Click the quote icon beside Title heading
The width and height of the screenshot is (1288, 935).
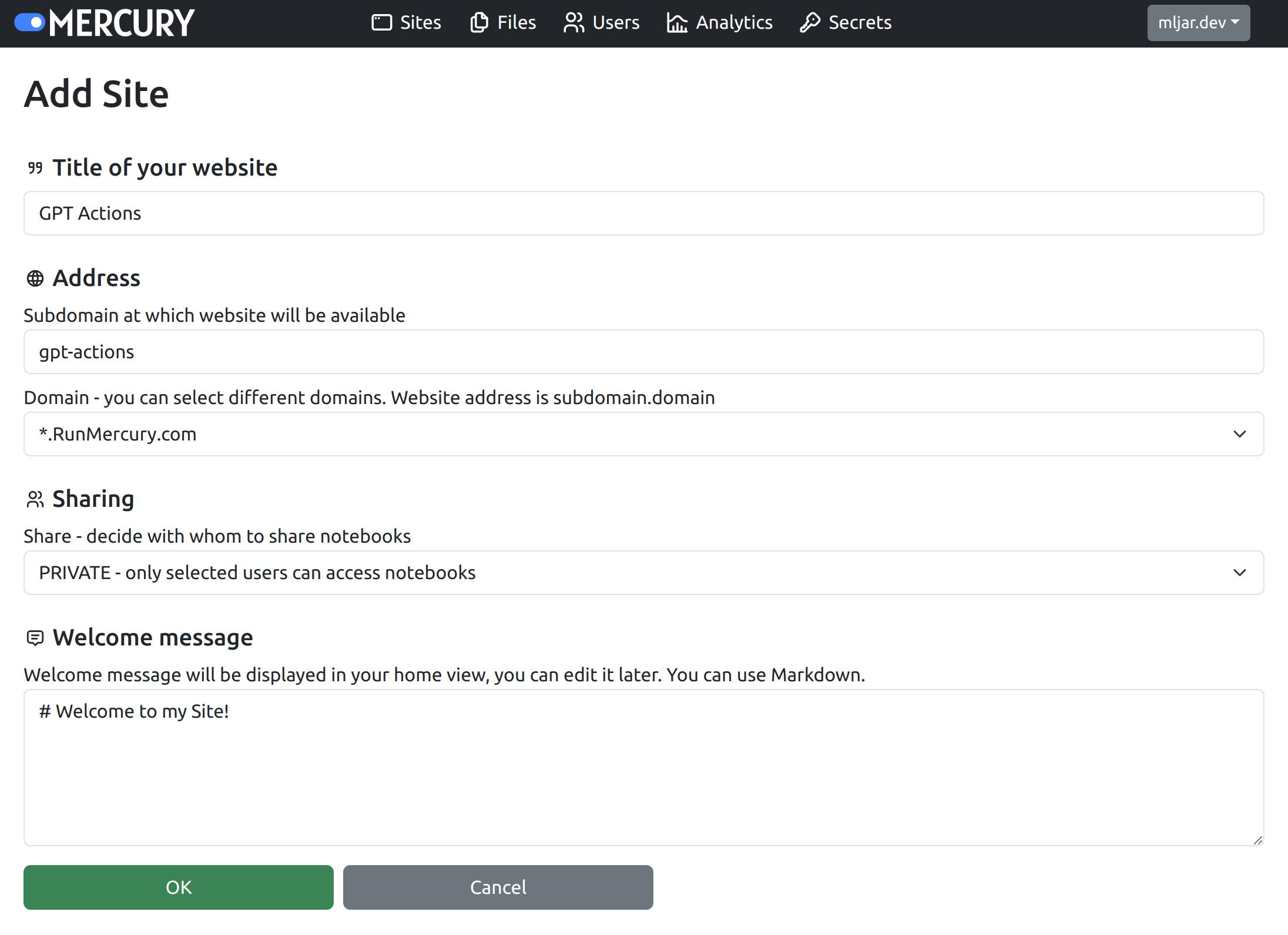pyautogui.click(x=35, y=167)
